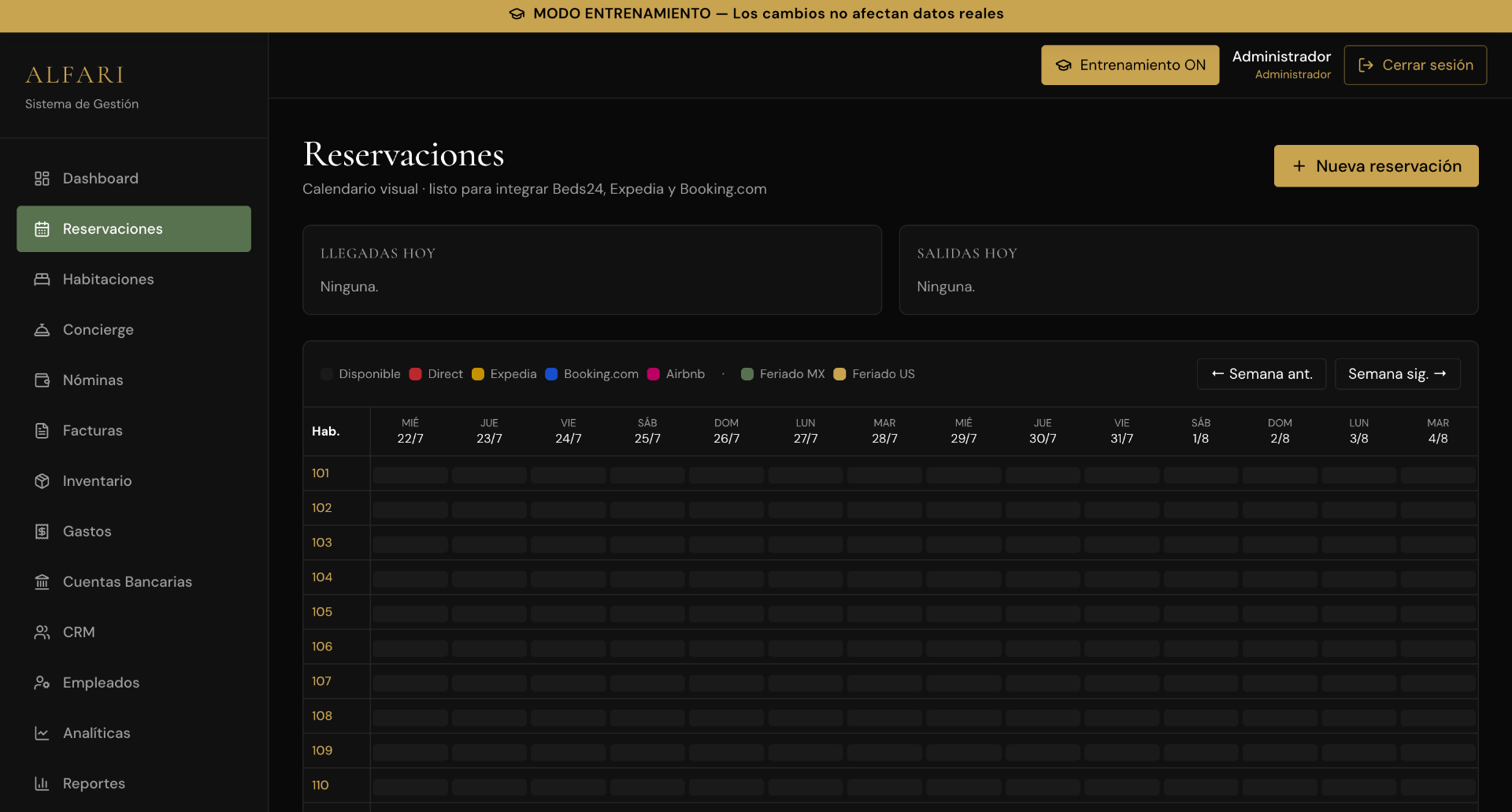Select room 104 row label
1512x812 pixels.
click(x=321, y=577)
